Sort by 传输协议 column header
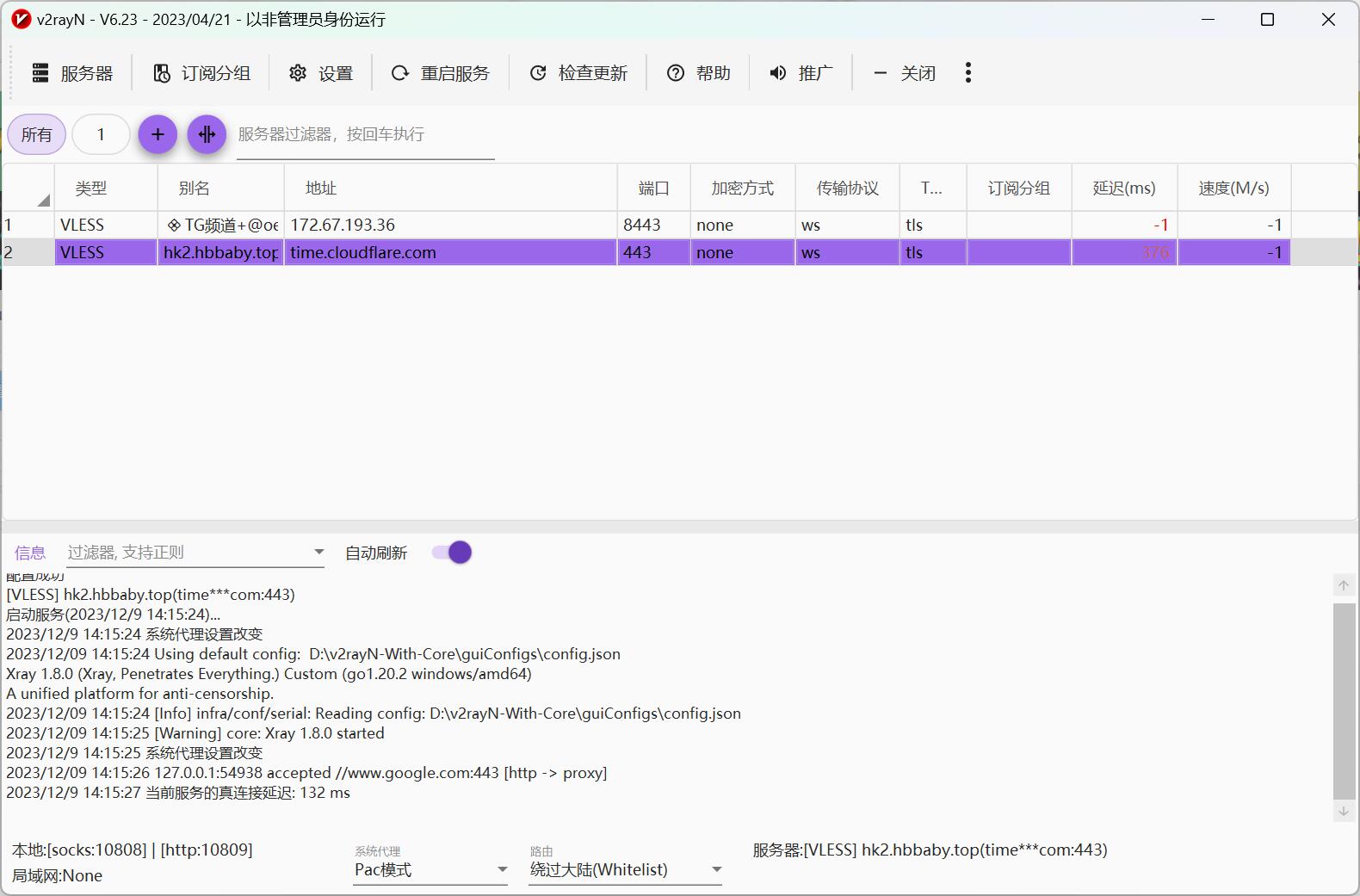 [x=848, y=188]
